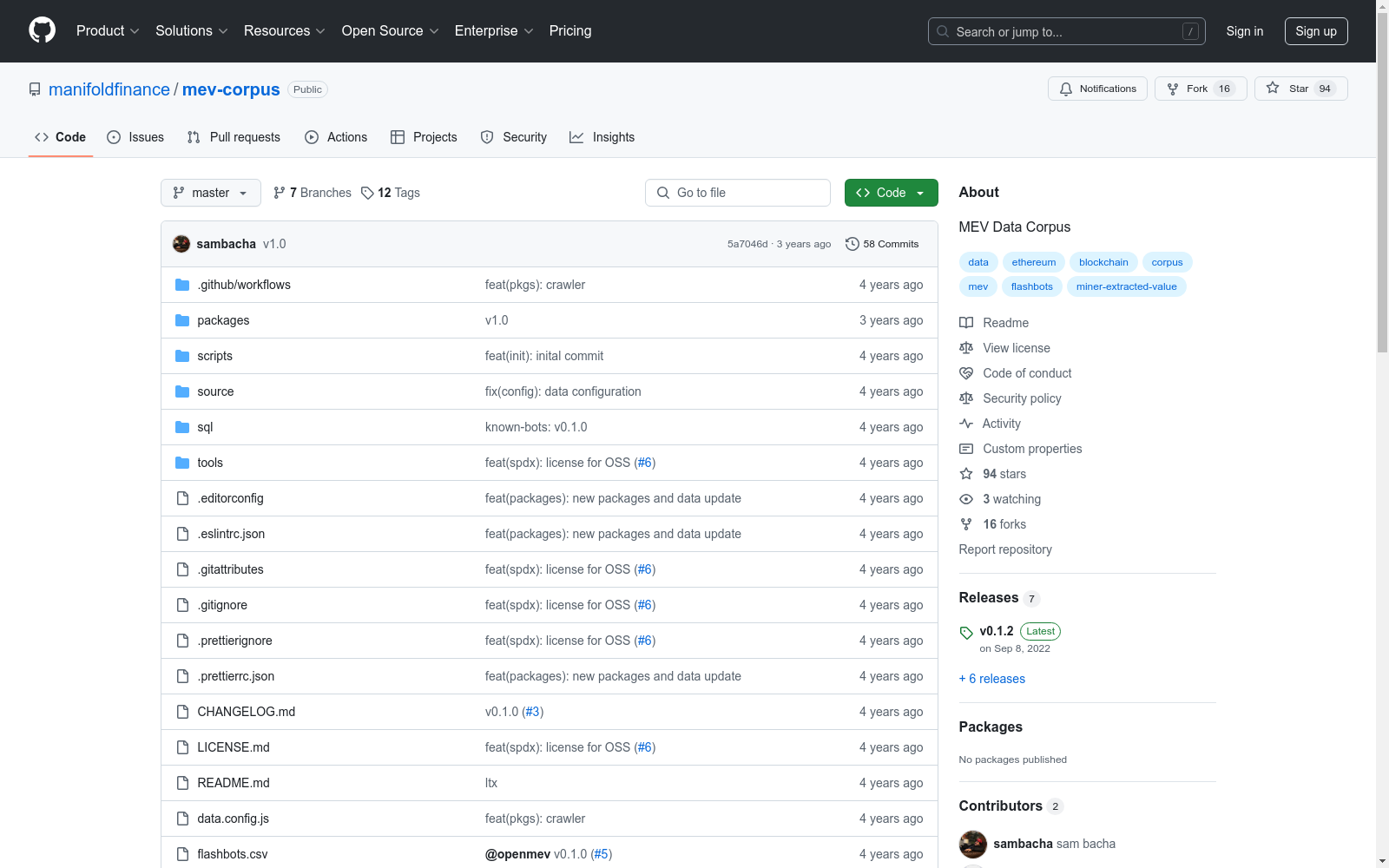The width and height of the screenshot is (1389, 868).
Task: Open the Insights tab
Action: pyautogui.click(x=602, y=137)
